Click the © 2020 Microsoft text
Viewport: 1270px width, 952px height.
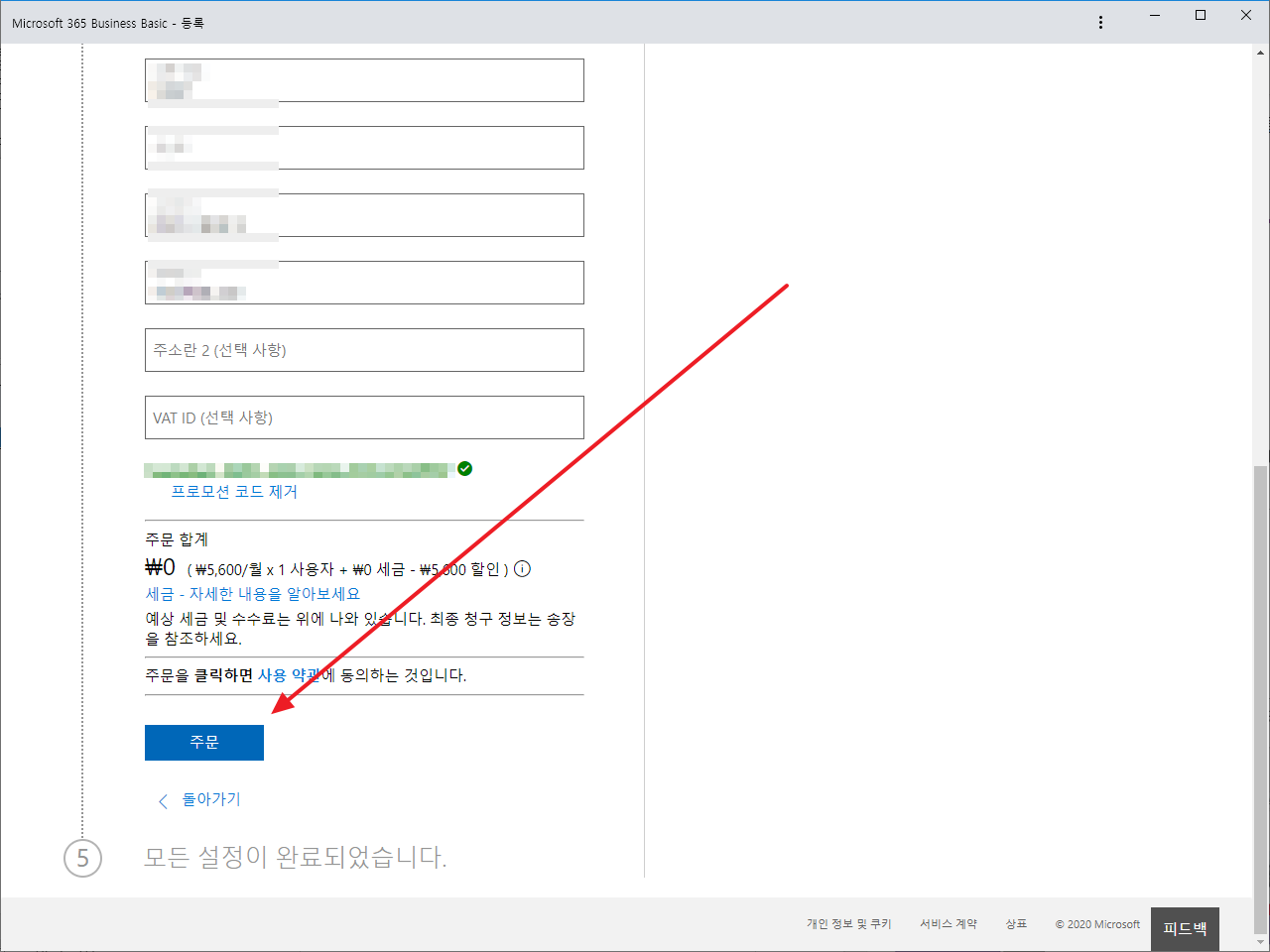[x=1097, y=924]
